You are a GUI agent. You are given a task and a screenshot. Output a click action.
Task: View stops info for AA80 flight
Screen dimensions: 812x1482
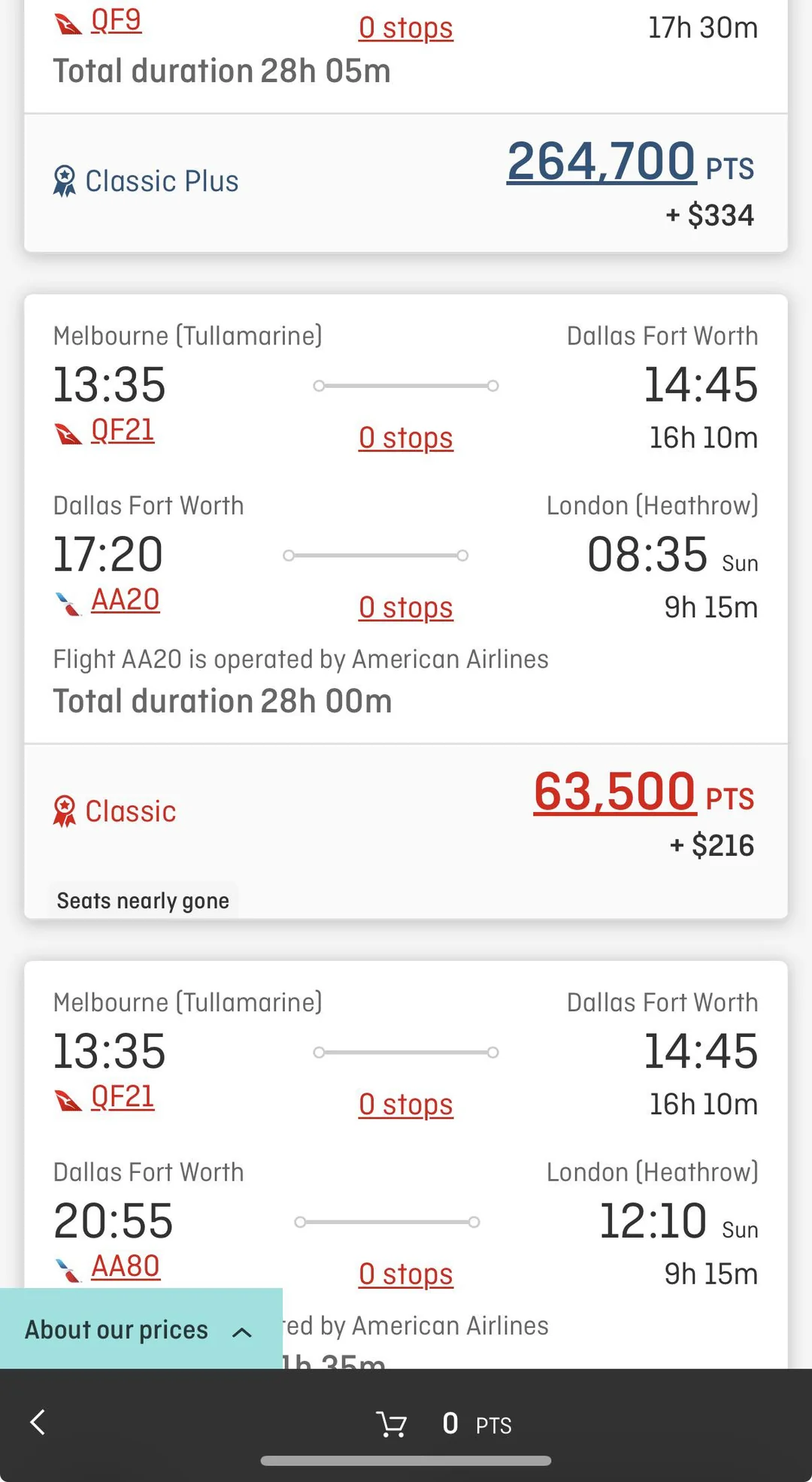[406, 1274]
